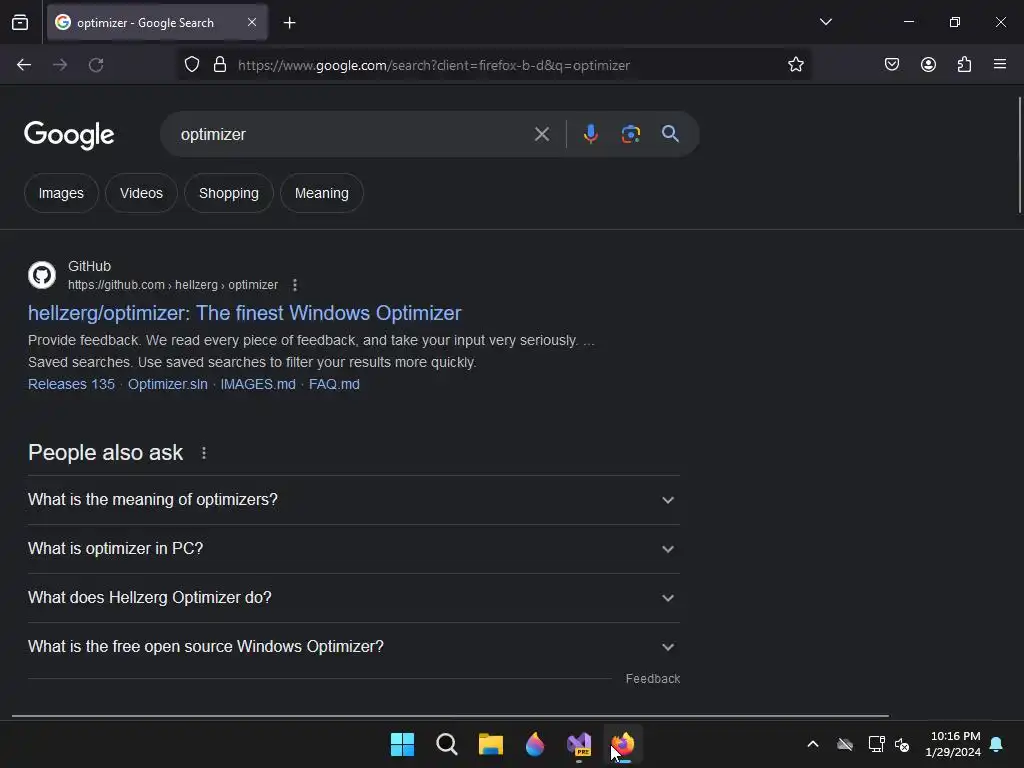Filter results by Videos

[141, 193]
